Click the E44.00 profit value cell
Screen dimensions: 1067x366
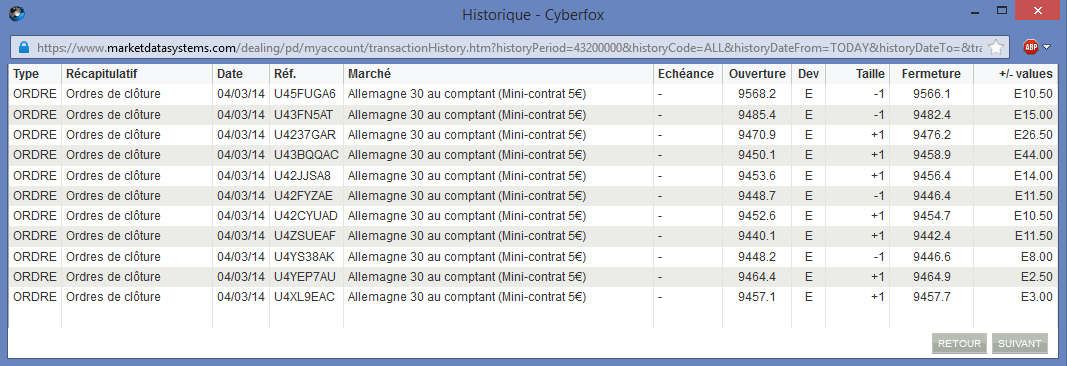1032,155
